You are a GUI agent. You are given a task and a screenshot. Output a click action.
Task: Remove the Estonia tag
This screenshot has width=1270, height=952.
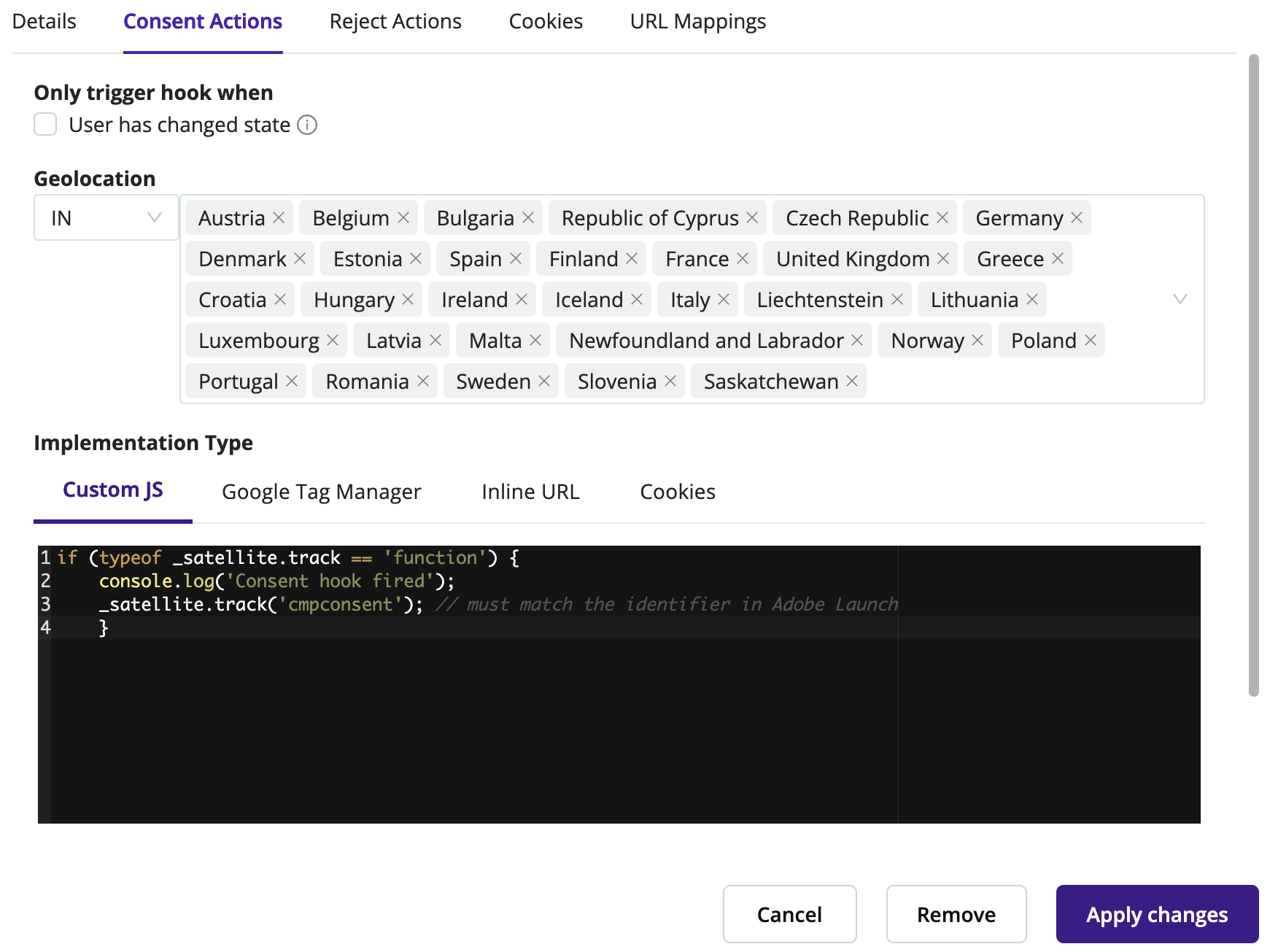pos(416,258)
